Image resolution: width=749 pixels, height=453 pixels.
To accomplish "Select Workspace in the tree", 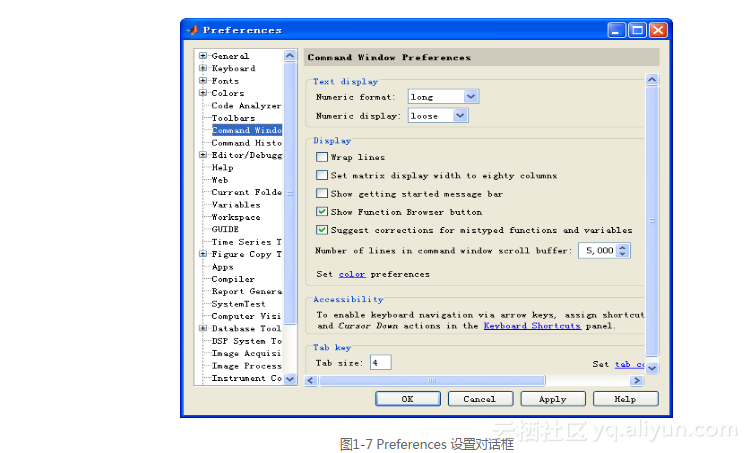I will [236, 217].
